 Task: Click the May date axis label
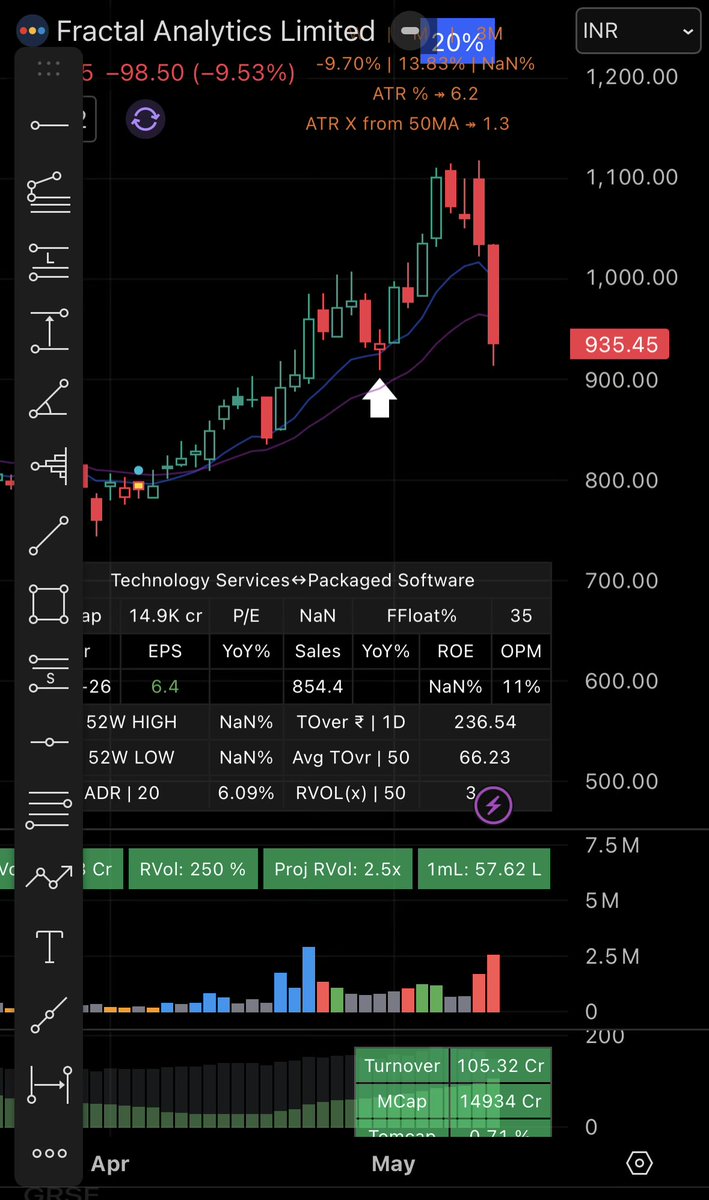[393, 1164]
